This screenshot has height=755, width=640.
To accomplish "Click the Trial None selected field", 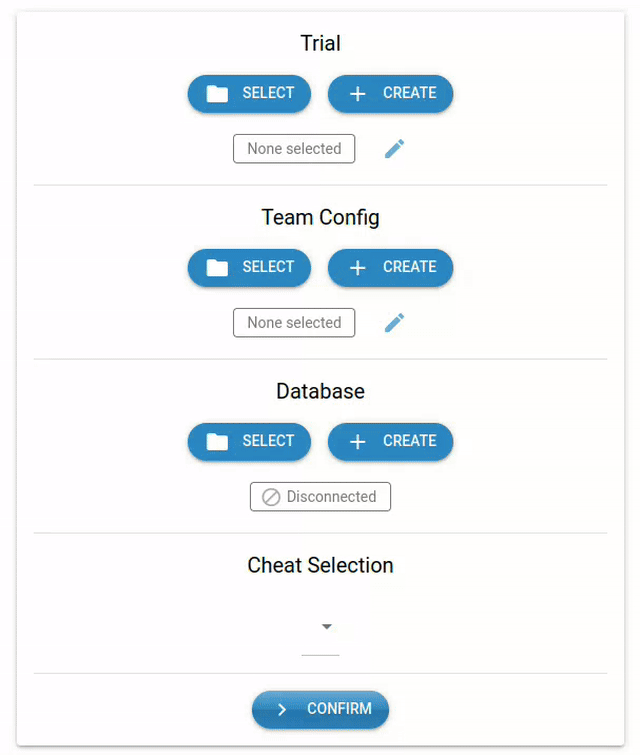I will [294, 149].
